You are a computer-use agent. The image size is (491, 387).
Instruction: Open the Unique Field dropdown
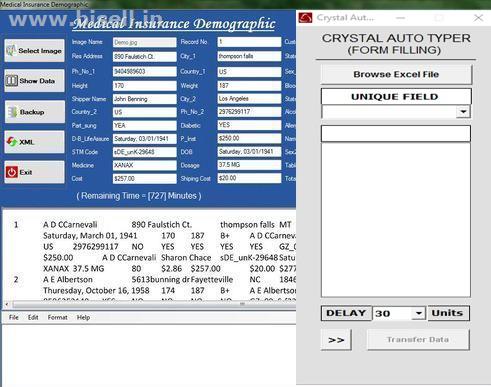pyautogui.click(x=463, y=112)
